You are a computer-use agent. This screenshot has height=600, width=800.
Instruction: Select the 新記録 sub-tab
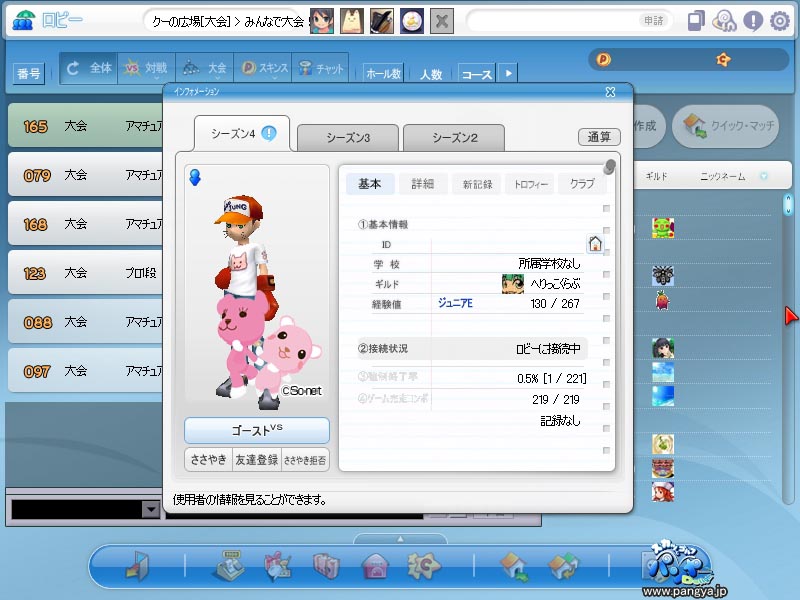pyautogui.click(x=477, y=184)
